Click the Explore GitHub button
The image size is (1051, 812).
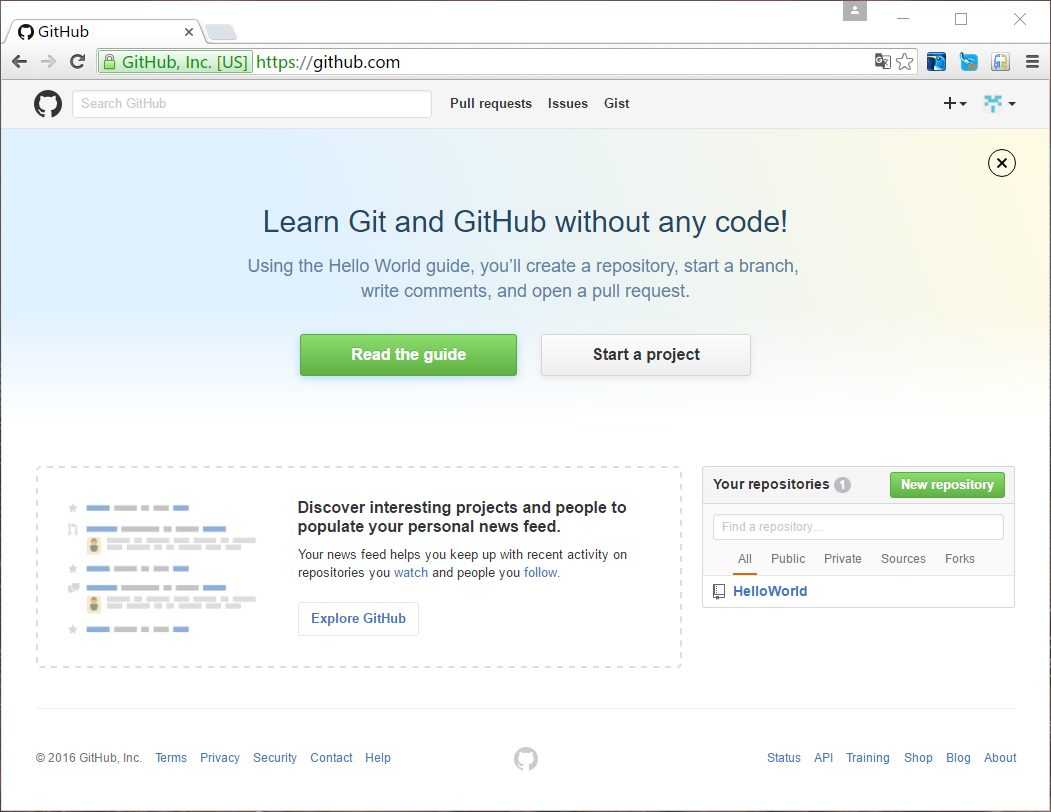359,618
